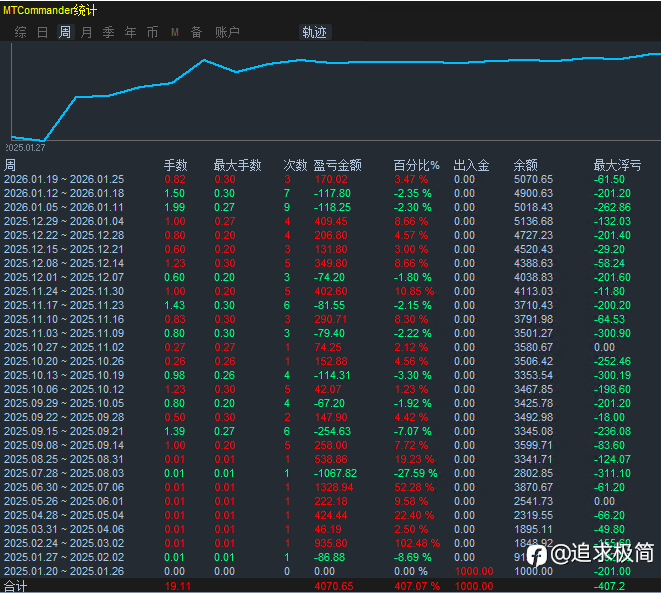Screen dimensions: 661x593
Task: Click the 最大浮亏 column header
Action: point(617,165)
